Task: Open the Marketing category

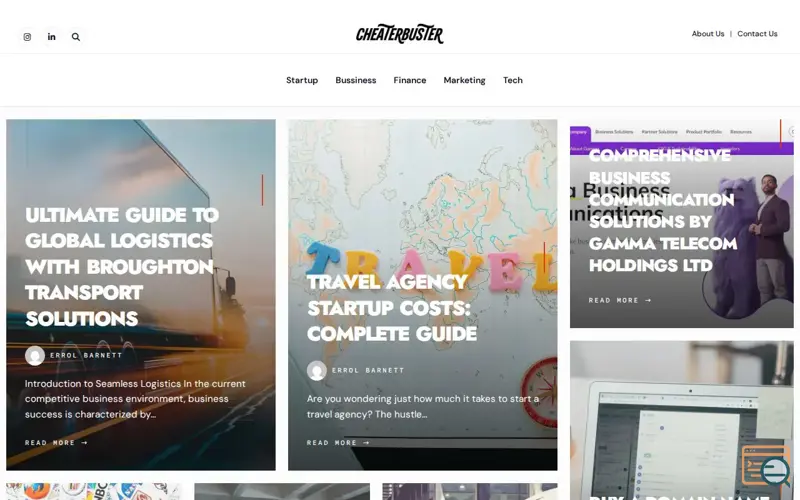Action: click(464, 80)
